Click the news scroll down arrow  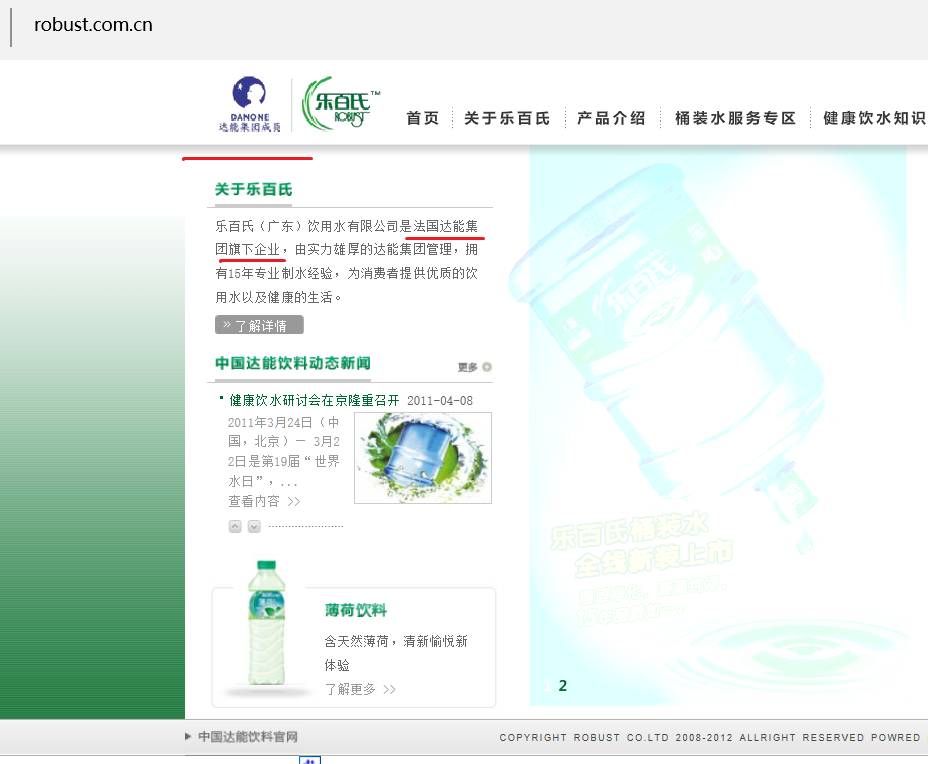click(x=254, y=526)
